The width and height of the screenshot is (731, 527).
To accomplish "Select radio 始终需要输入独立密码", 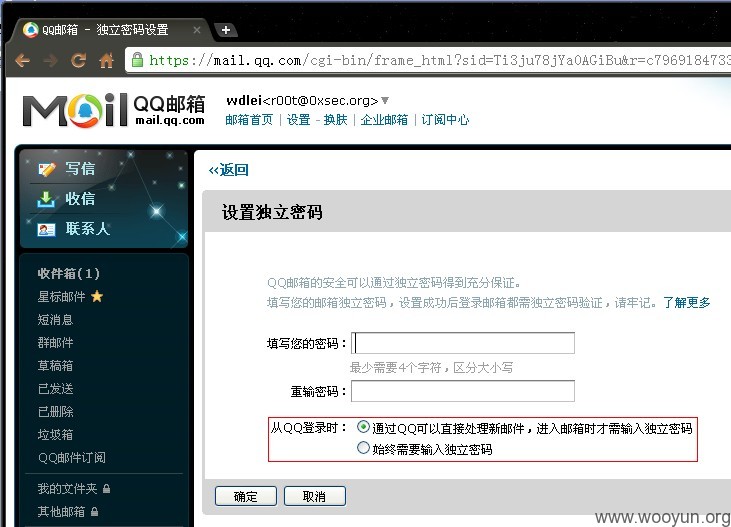I will point(363,448).
